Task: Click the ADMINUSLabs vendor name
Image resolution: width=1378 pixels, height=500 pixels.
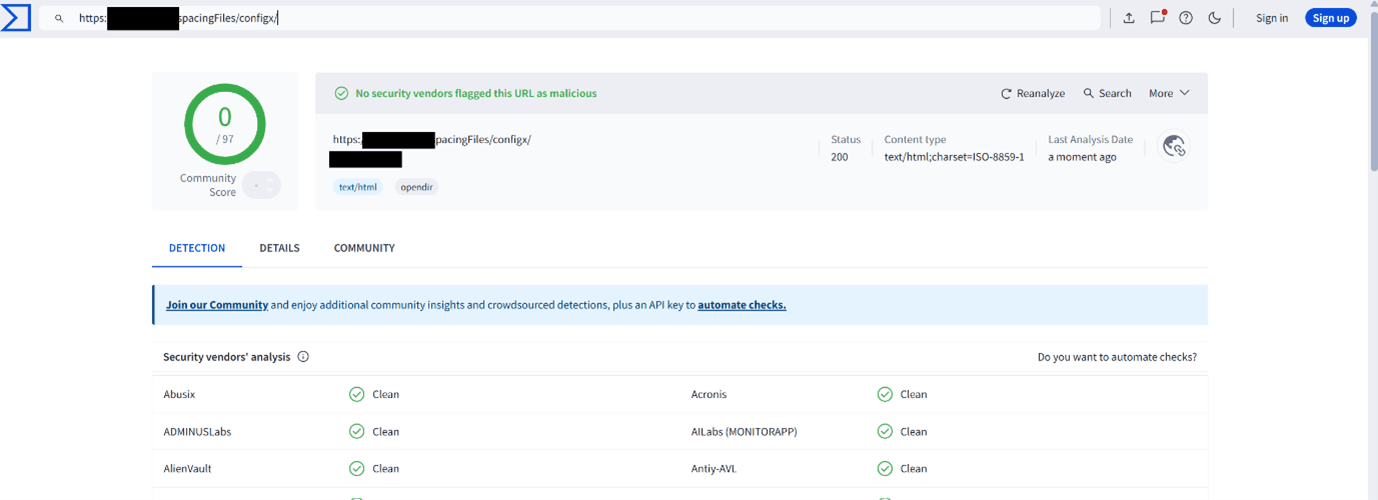Action: pyautogui.click(x=198, y=432)
